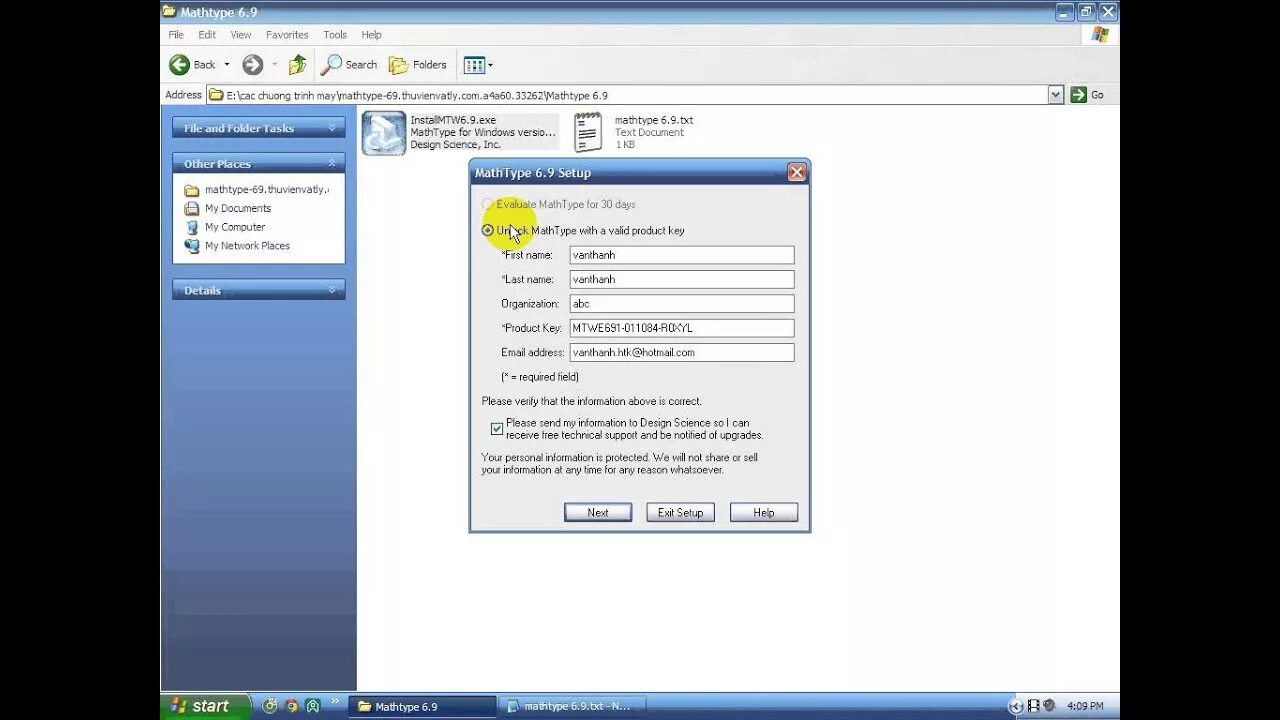Click the Exit Setup button

pyautogui.click(x=681, y=512)
